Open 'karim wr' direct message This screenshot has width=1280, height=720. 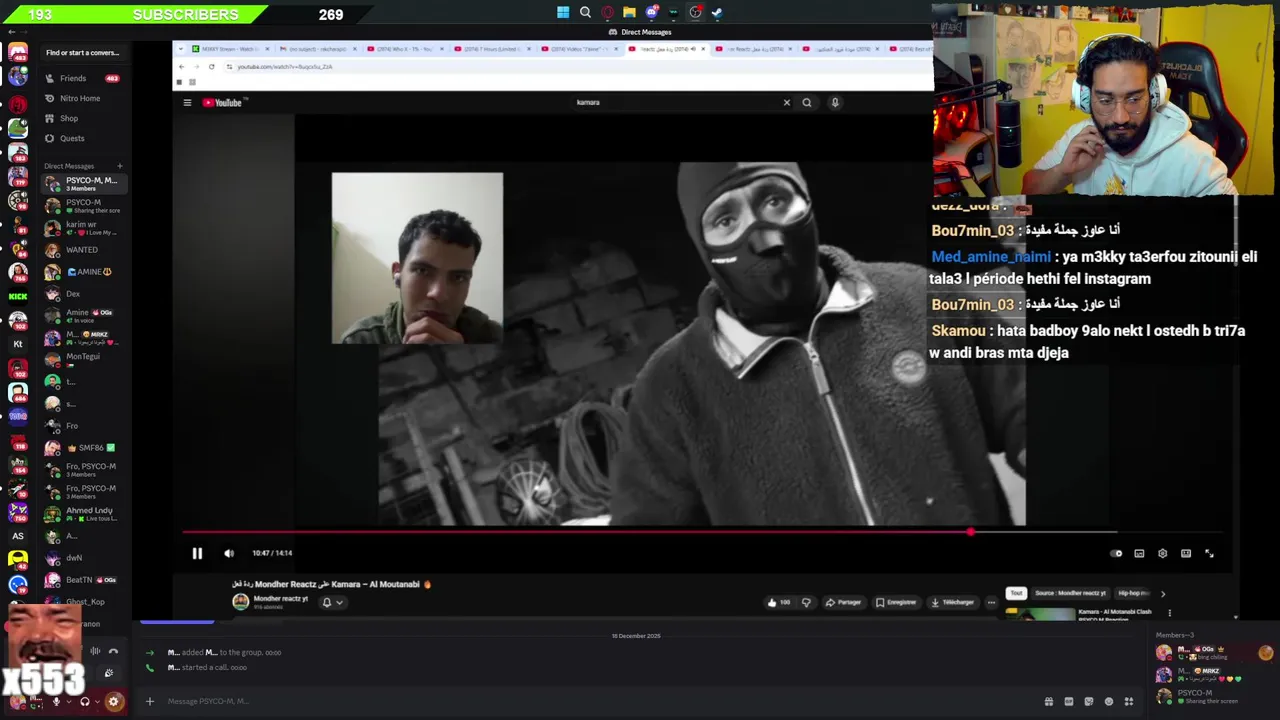click(x=82, y=228)
